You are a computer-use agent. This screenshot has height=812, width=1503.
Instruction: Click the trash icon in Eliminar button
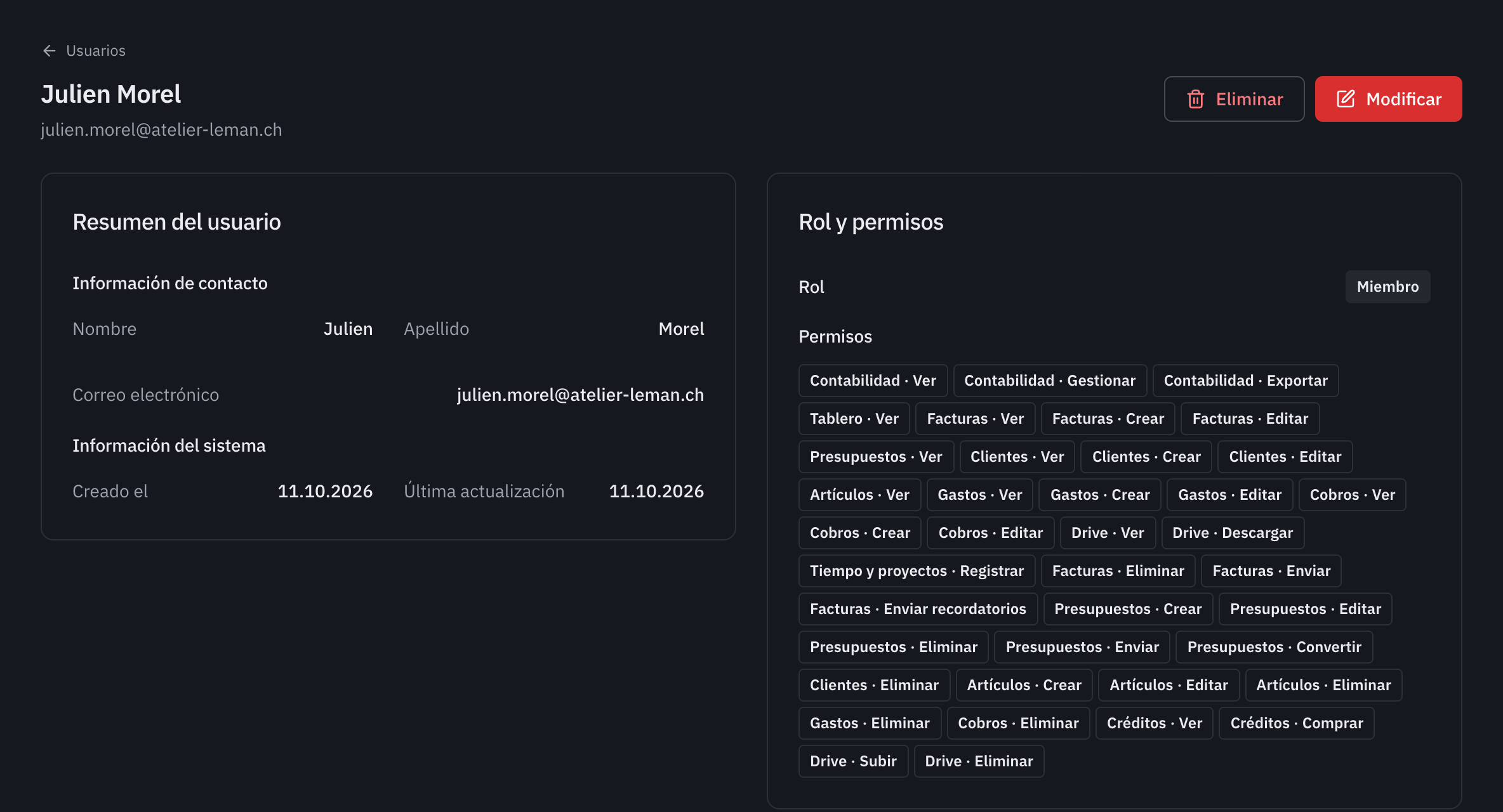pos(1196,99)
